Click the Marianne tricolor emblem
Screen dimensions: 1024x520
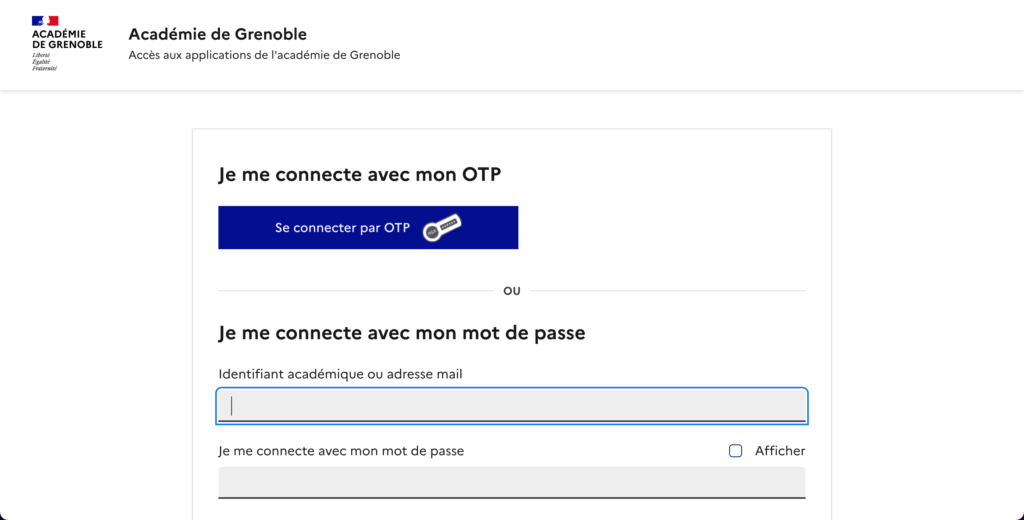[45, 20]
